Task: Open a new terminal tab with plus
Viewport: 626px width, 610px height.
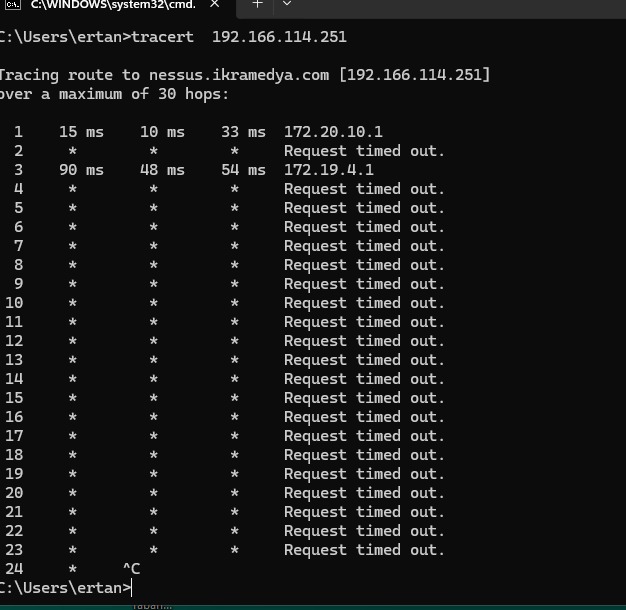Action: point(258,4)
